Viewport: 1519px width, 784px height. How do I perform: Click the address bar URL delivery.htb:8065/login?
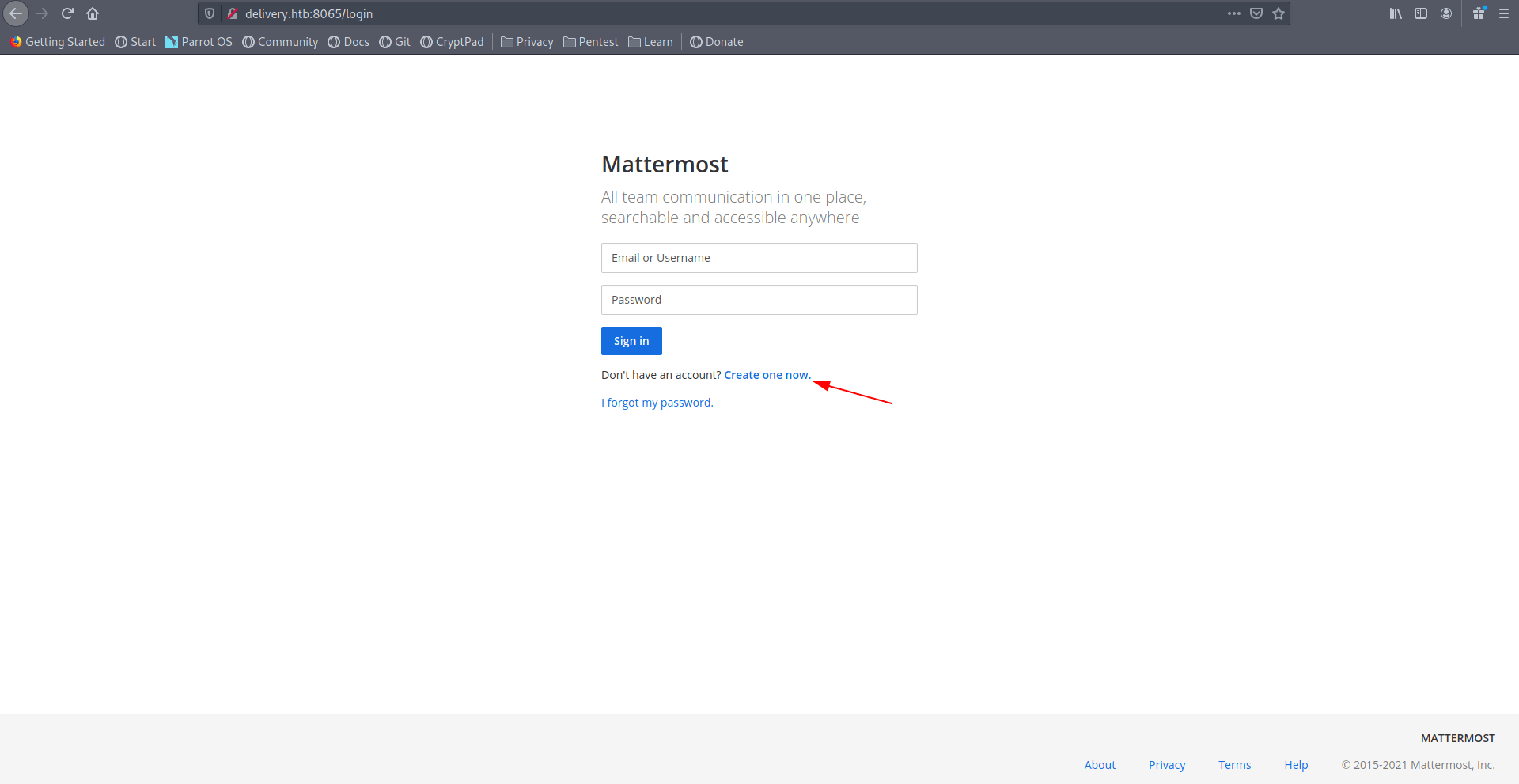(x=309, y=13)
